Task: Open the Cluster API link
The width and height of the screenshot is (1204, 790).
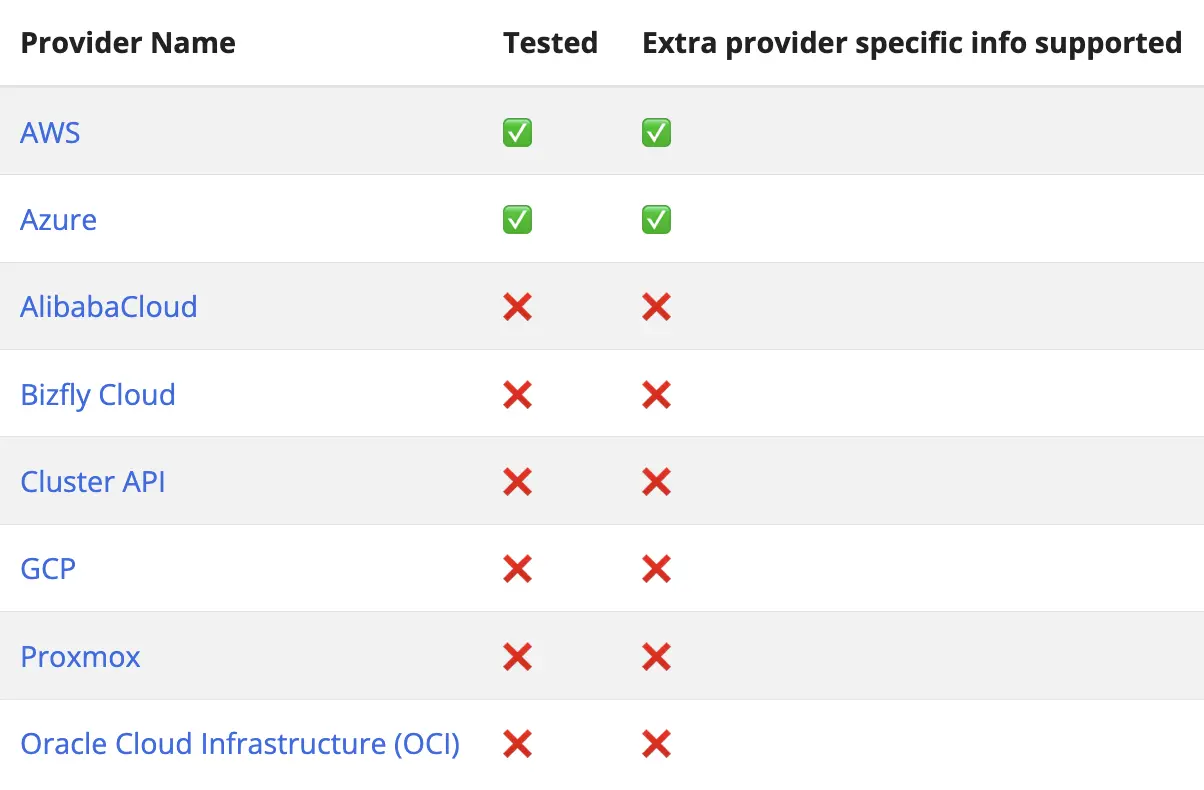Action: pyautogui.click(x=93, y=481)
